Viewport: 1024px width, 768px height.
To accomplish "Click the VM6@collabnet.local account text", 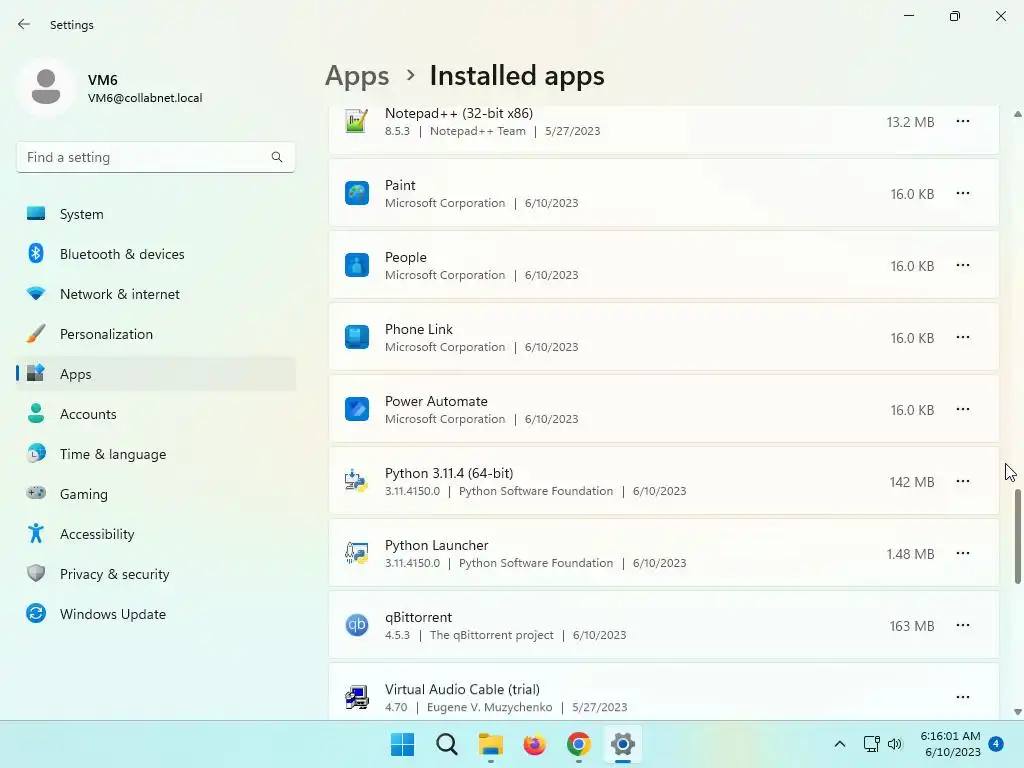I will coord(145,98).
